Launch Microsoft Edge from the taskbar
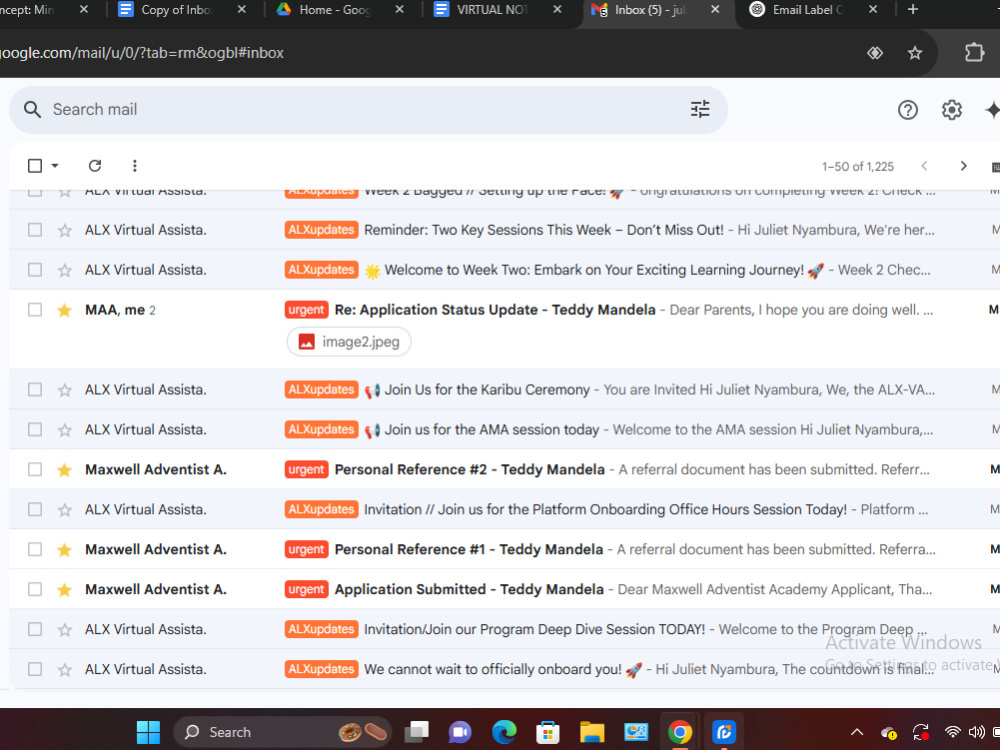 504,732
